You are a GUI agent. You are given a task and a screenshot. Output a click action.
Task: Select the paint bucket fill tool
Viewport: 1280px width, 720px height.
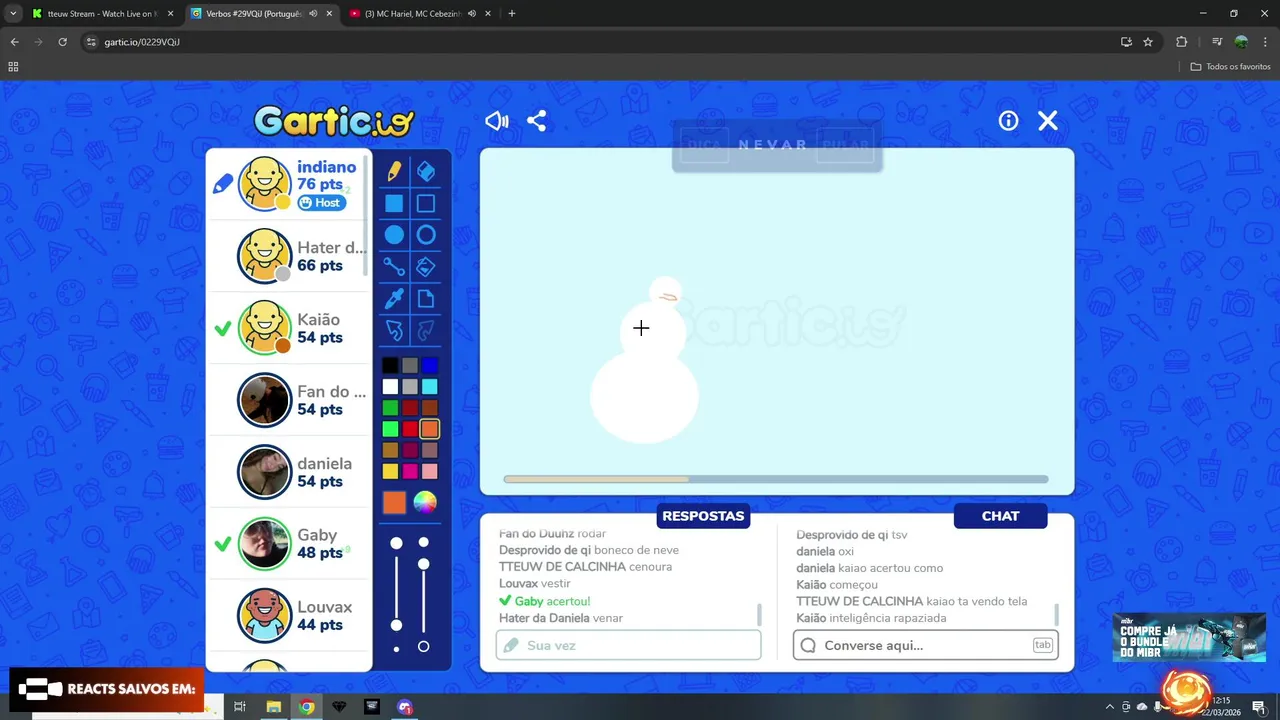coord(426,267)
